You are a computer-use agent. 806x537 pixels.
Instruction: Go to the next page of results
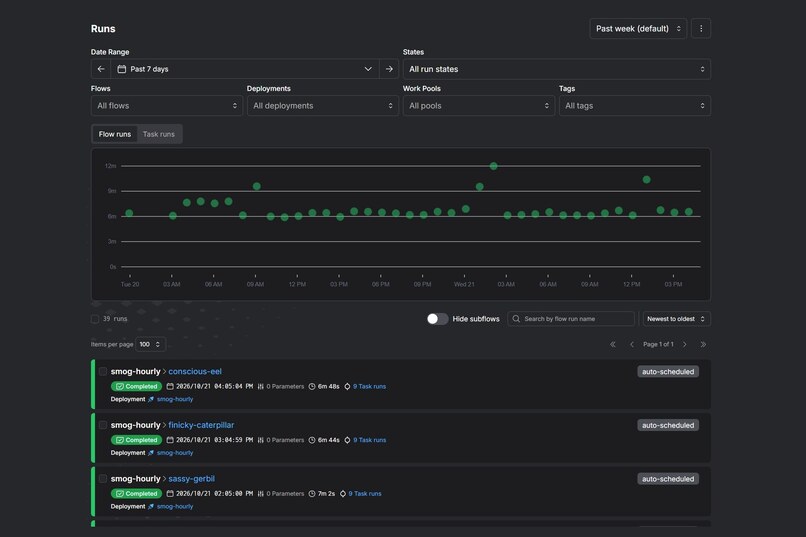685,344
